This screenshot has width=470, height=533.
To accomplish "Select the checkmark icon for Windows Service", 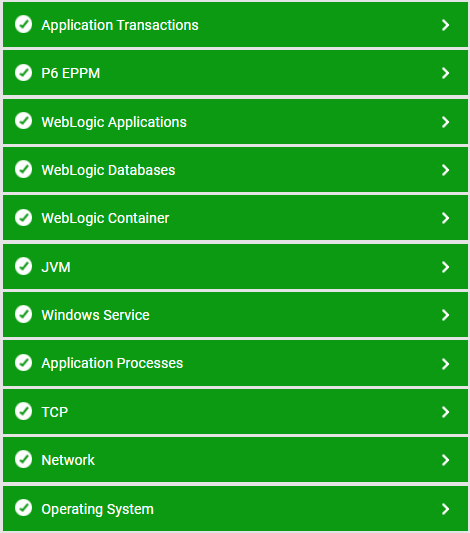I will (23, 314).
